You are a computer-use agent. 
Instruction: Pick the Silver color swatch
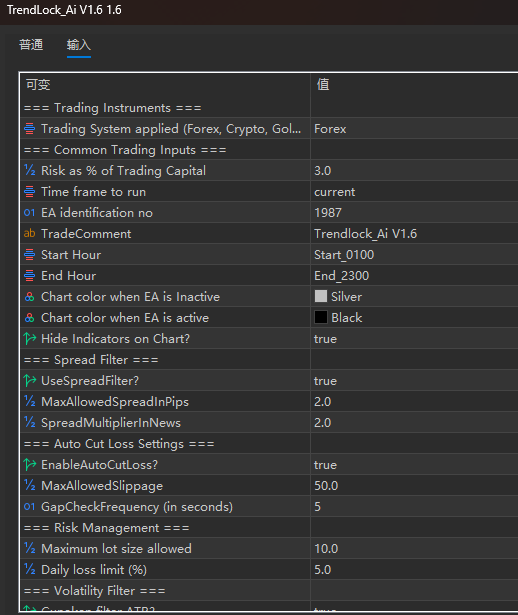point(321,296)
